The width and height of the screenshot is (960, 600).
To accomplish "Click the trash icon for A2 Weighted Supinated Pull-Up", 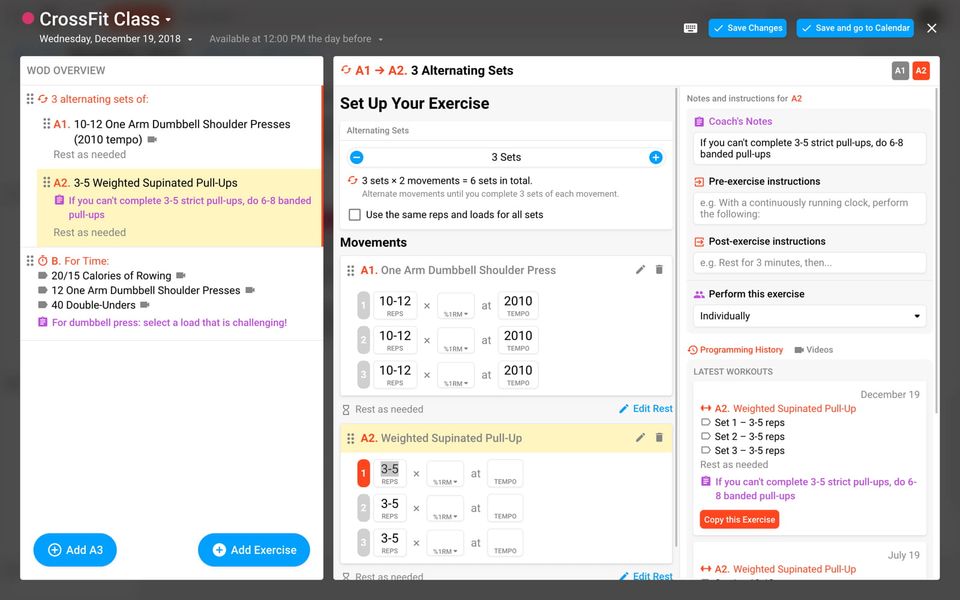I will 659,437.
